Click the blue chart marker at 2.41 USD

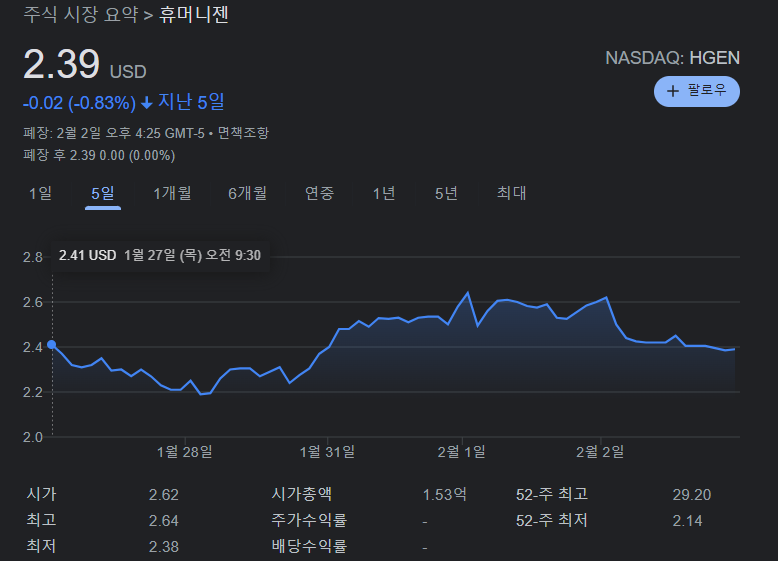point(52,344)
